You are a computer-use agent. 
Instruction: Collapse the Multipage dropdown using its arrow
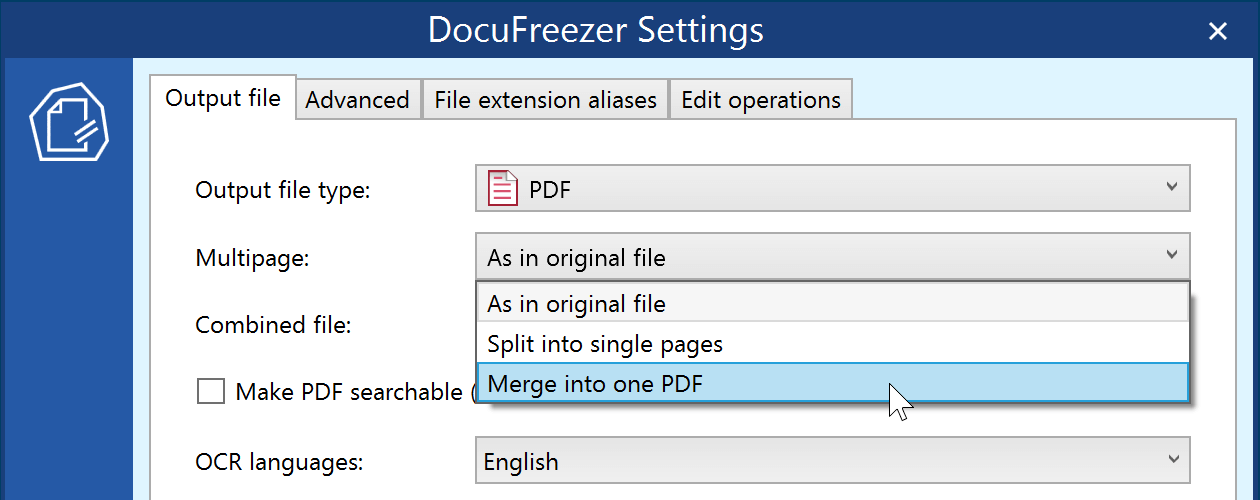click(x=1172, y=257)
